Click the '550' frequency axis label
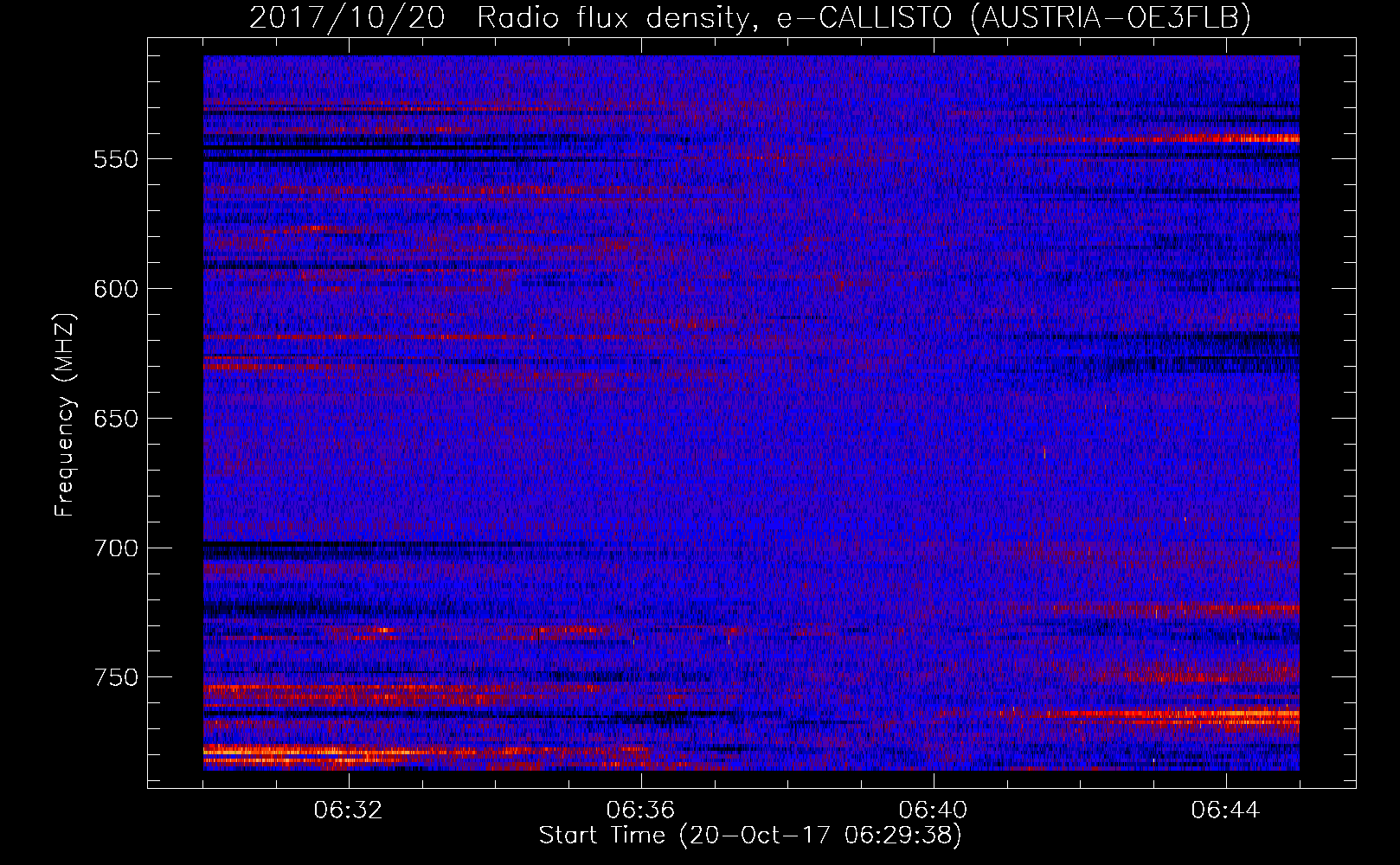The image size is (1400, 865). (115, 161)
